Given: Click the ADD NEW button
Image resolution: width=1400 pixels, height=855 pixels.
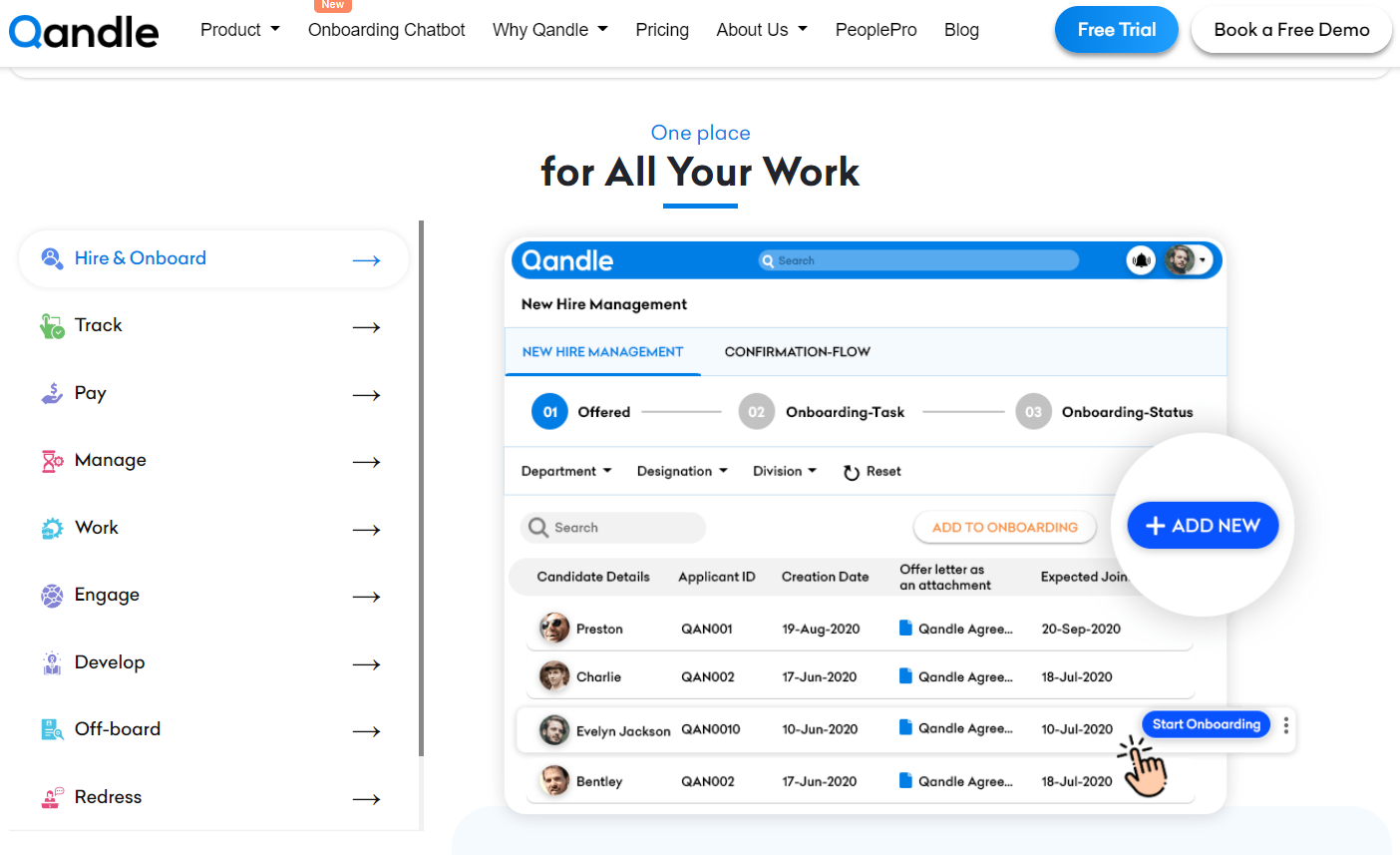Looking at the screenshot, I should click(x=1203, y=526).
